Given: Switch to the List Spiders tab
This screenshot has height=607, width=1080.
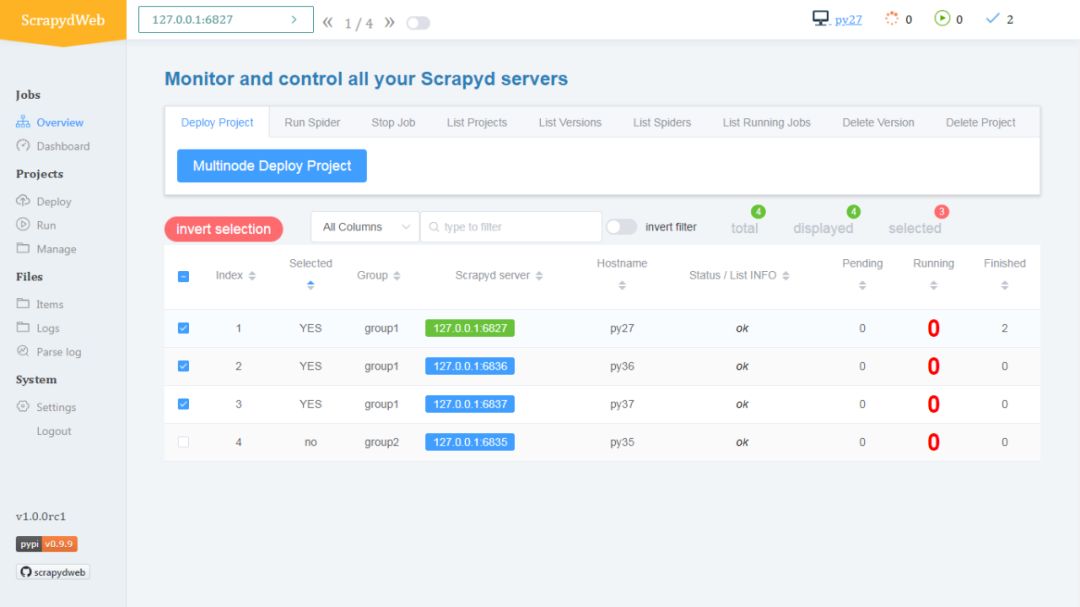Looking at the screenshot, I should tap(662, 122).
